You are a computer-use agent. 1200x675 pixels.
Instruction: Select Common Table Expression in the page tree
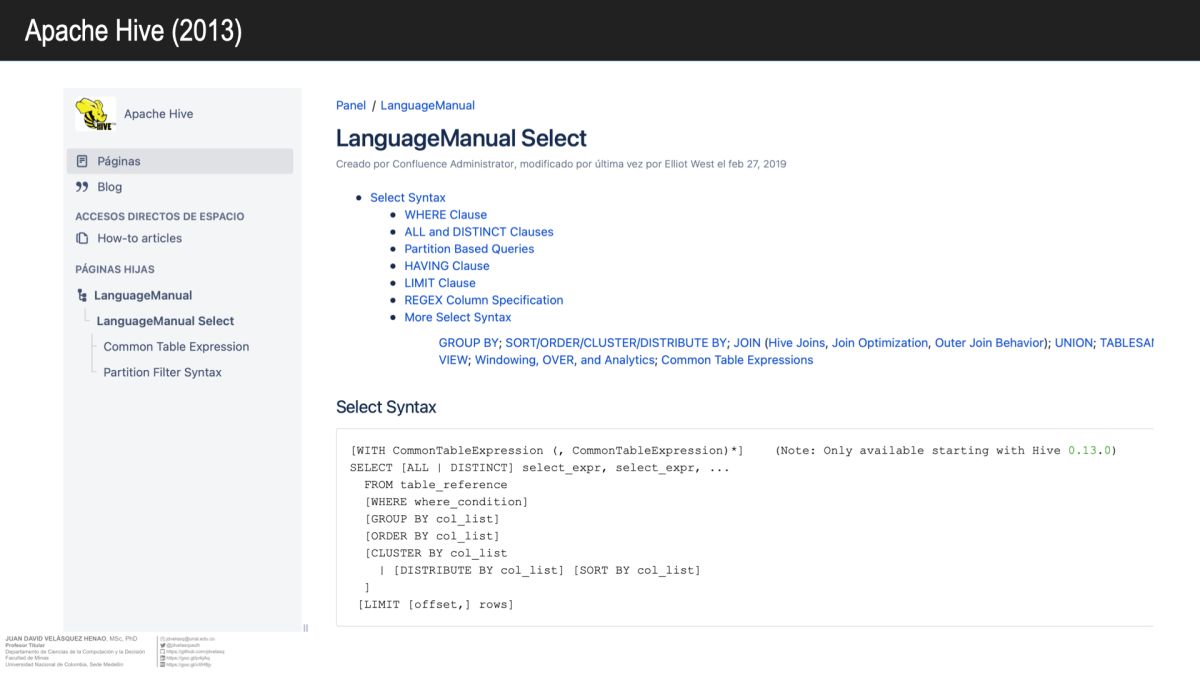point(176,346)
